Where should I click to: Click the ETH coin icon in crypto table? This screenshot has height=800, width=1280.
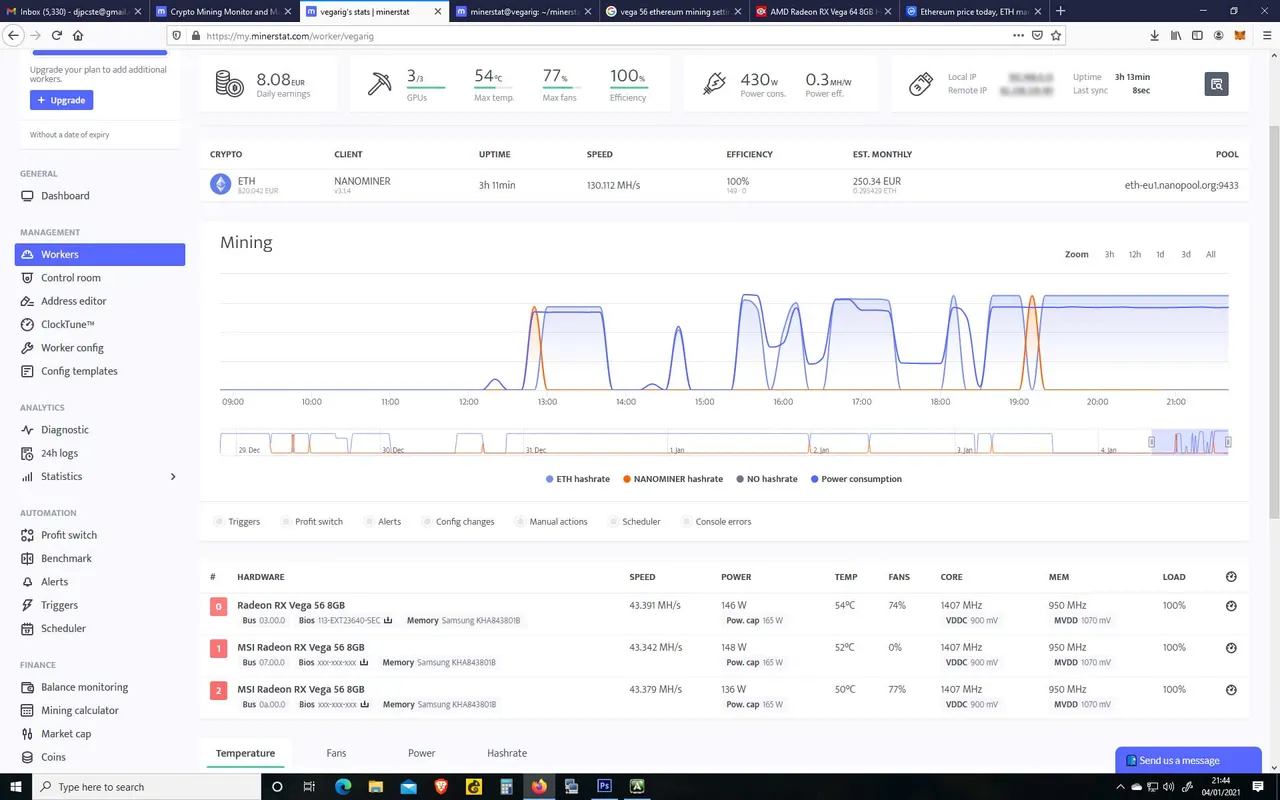pyautogui.click(x=221, y=185)
